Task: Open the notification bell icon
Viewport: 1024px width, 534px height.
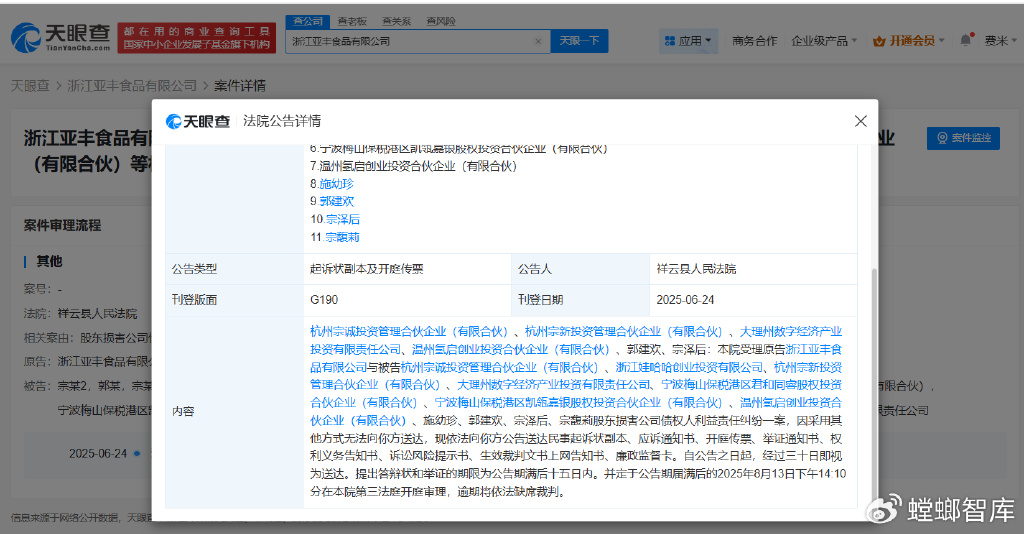Action: [x=966, y=40]
